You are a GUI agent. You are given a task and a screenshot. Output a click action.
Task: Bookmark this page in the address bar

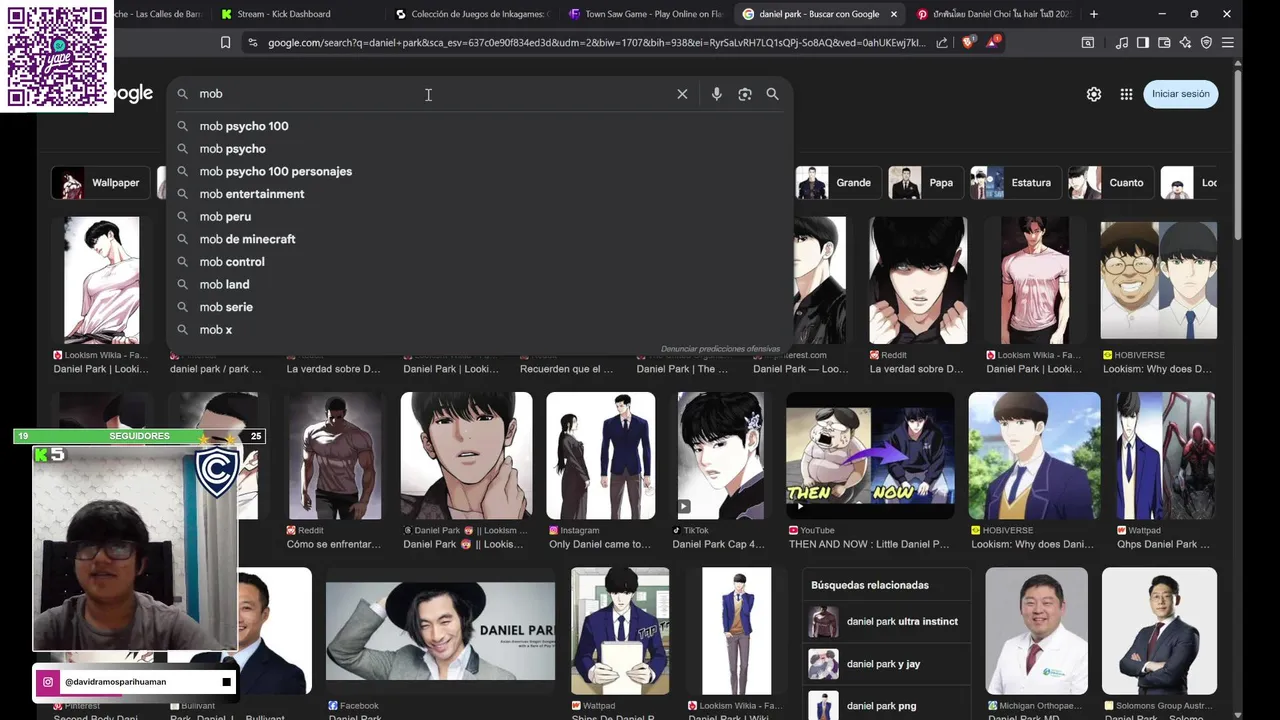point(225,43)
